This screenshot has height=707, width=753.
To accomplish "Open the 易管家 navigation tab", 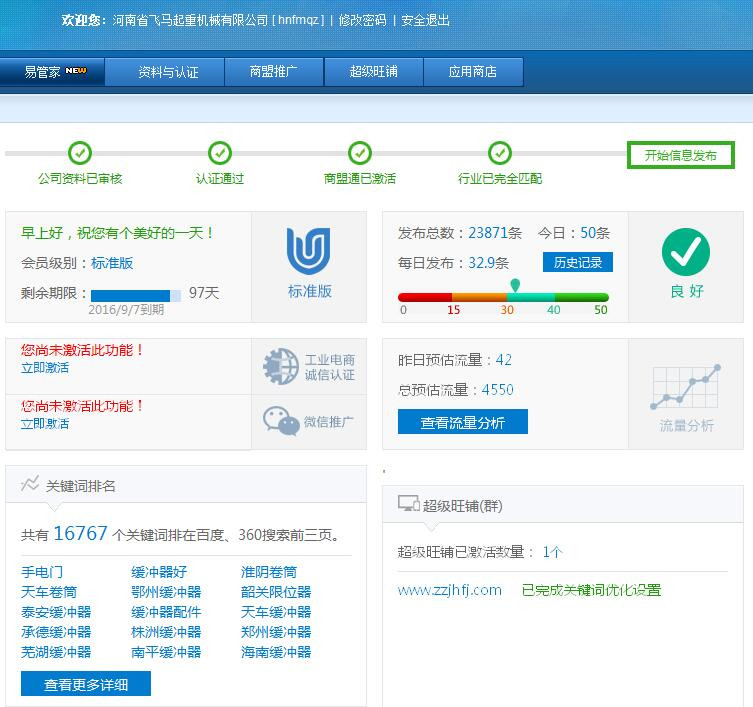I will pyautogui.click(x=54, y=72).
